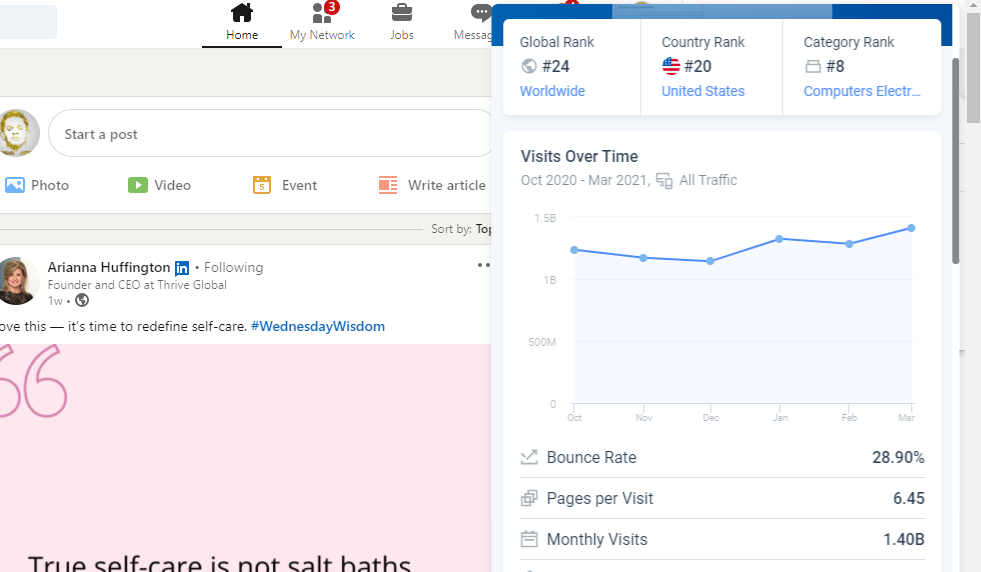Click the Visits Over Time heading
This screenshot has height=572, width=981.
[x=579, y=156]
